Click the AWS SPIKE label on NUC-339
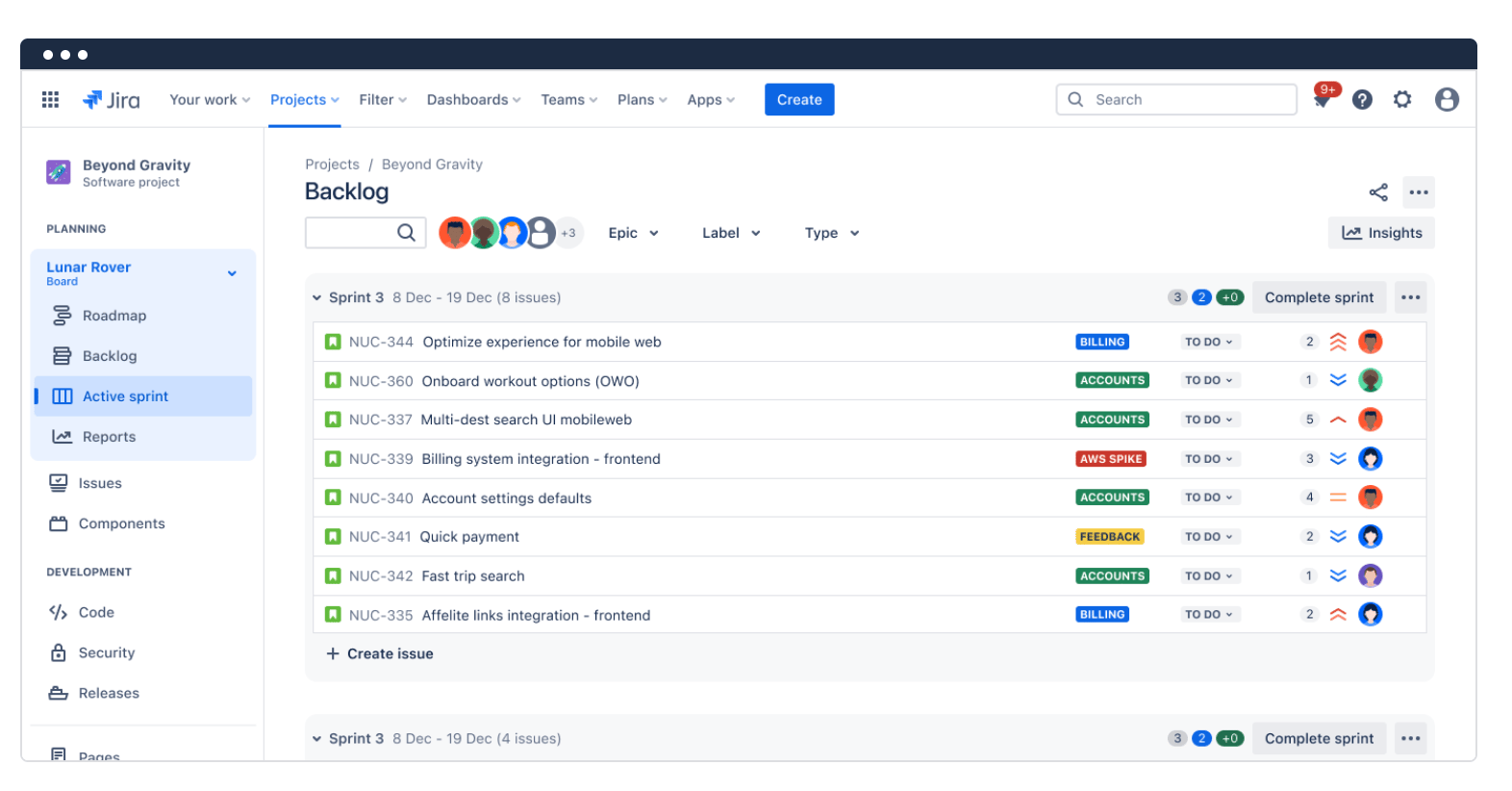The image size is (1512, 791). point(1111,459)
